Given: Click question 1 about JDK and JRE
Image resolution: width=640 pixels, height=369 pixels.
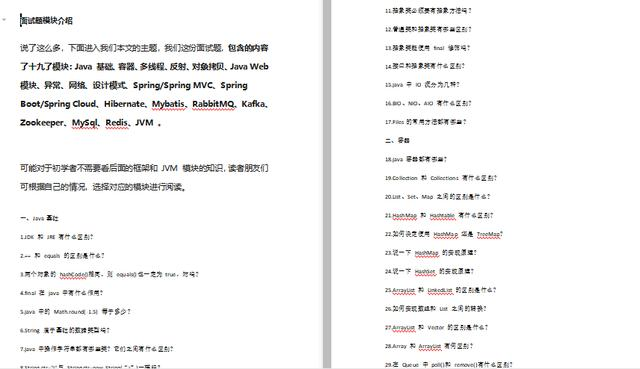Looking at the screenshot, I should point(57,237).
